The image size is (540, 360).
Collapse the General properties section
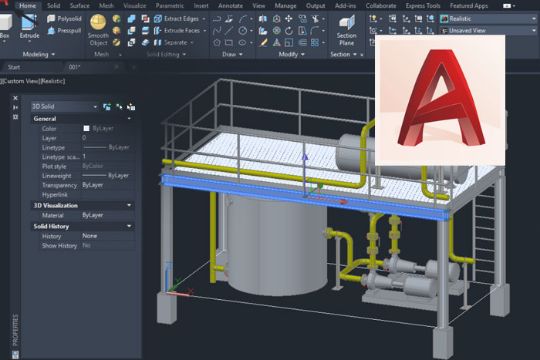coord(129,119)
